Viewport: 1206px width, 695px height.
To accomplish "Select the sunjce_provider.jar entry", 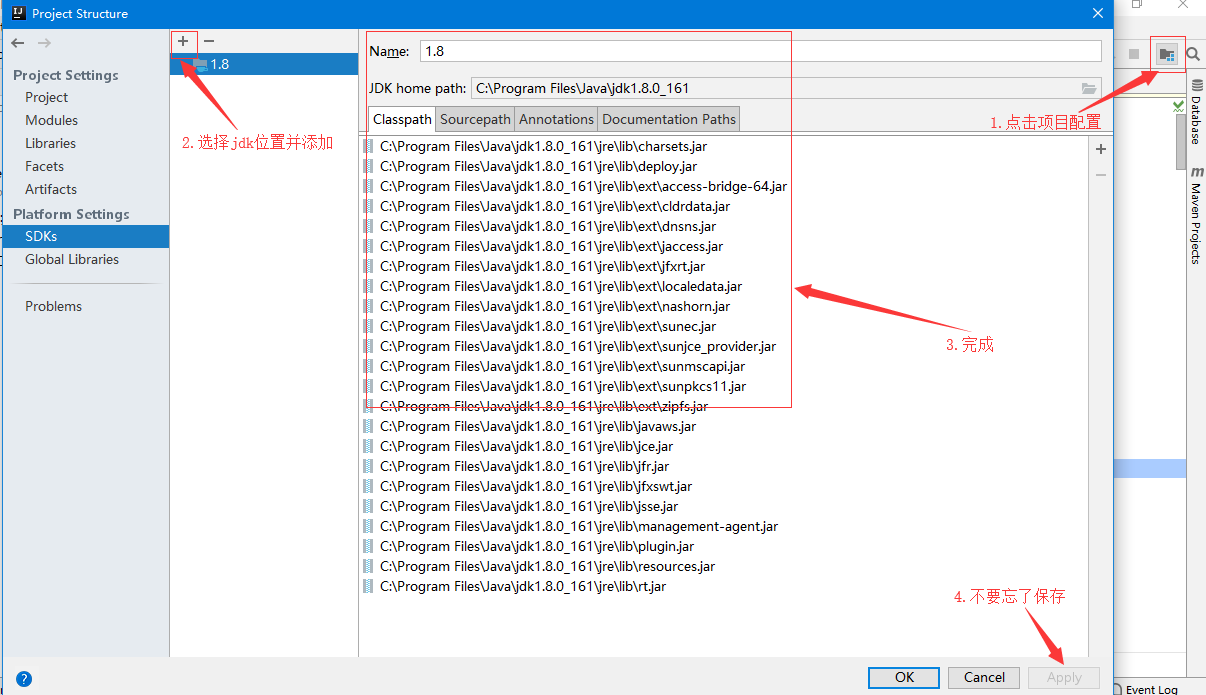I will click(x=724, y=346).
